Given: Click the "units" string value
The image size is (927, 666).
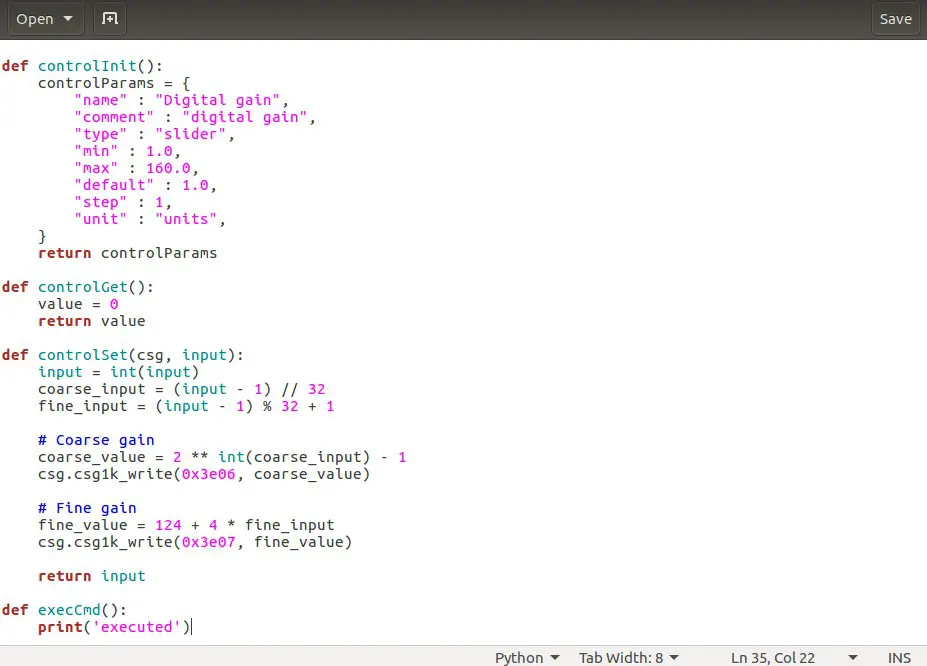Looking at the screenshot, I should tap(186, 219).
